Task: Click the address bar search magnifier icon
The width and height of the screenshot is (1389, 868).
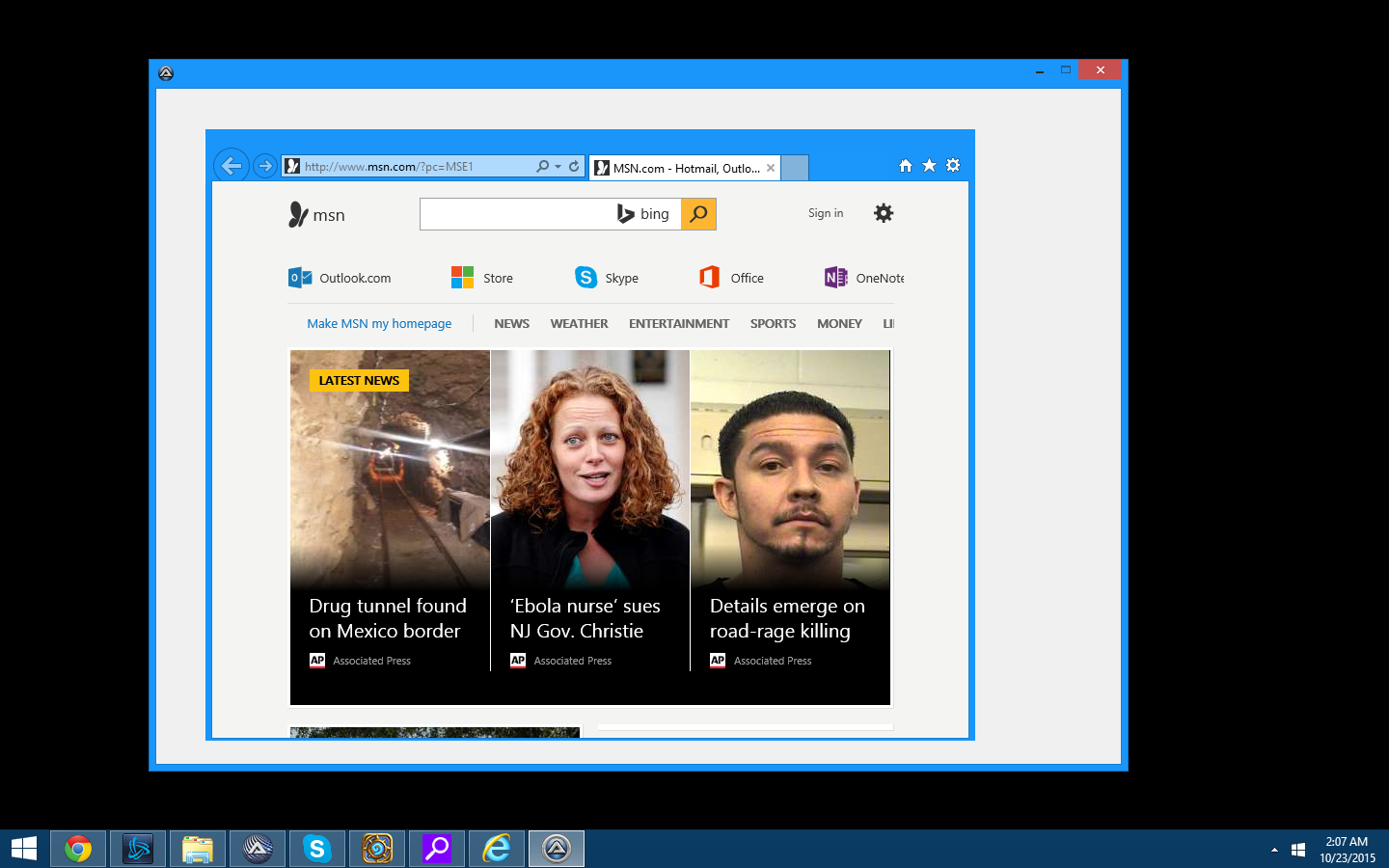Action: tap(543, 166)
